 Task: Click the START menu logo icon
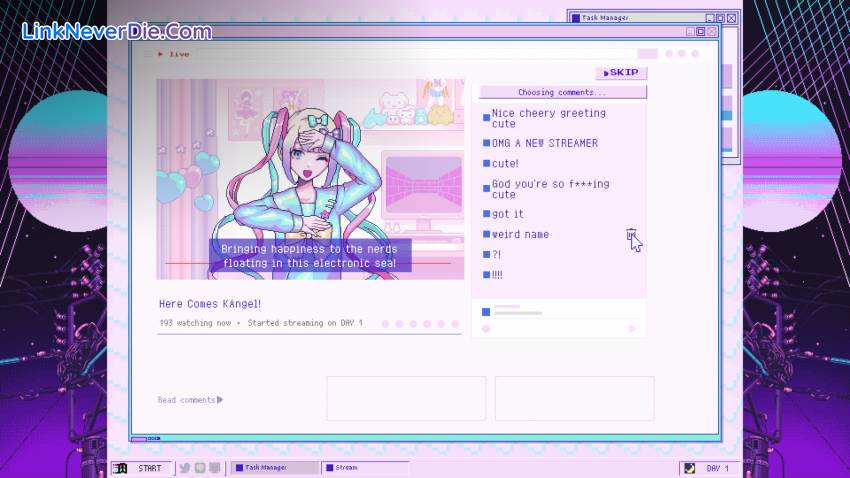coord(121,467)
